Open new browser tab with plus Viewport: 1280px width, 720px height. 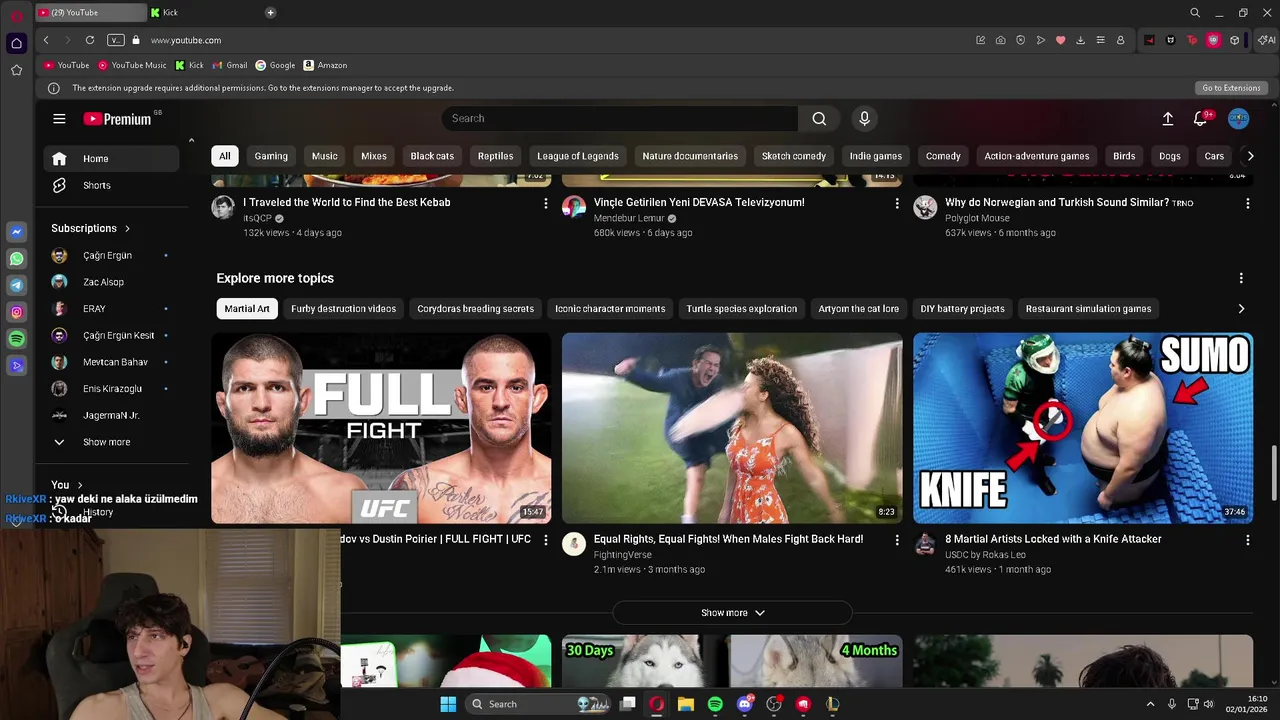270,12
